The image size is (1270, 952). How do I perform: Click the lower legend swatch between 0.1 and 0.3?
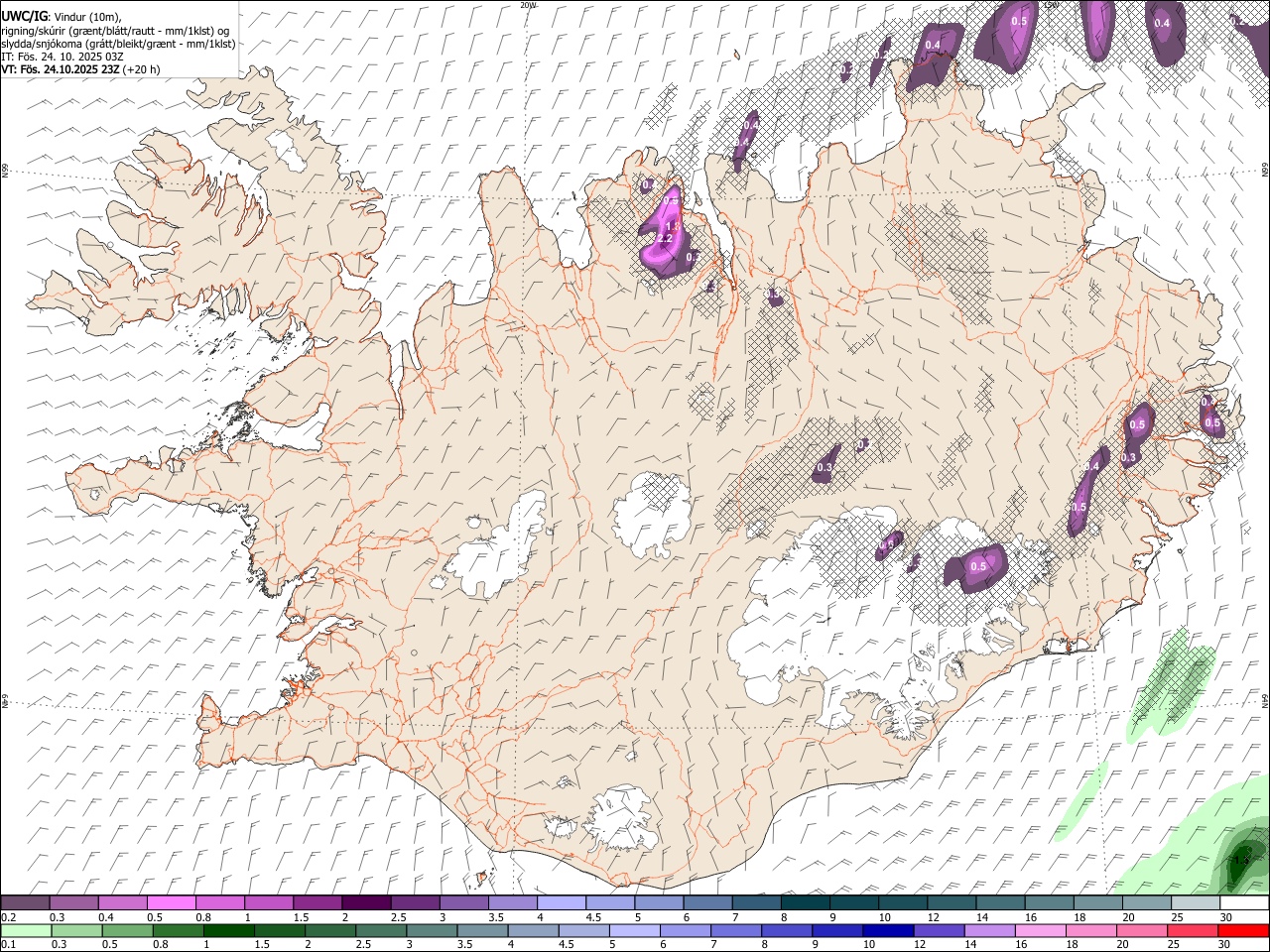(x=27, y=930)
